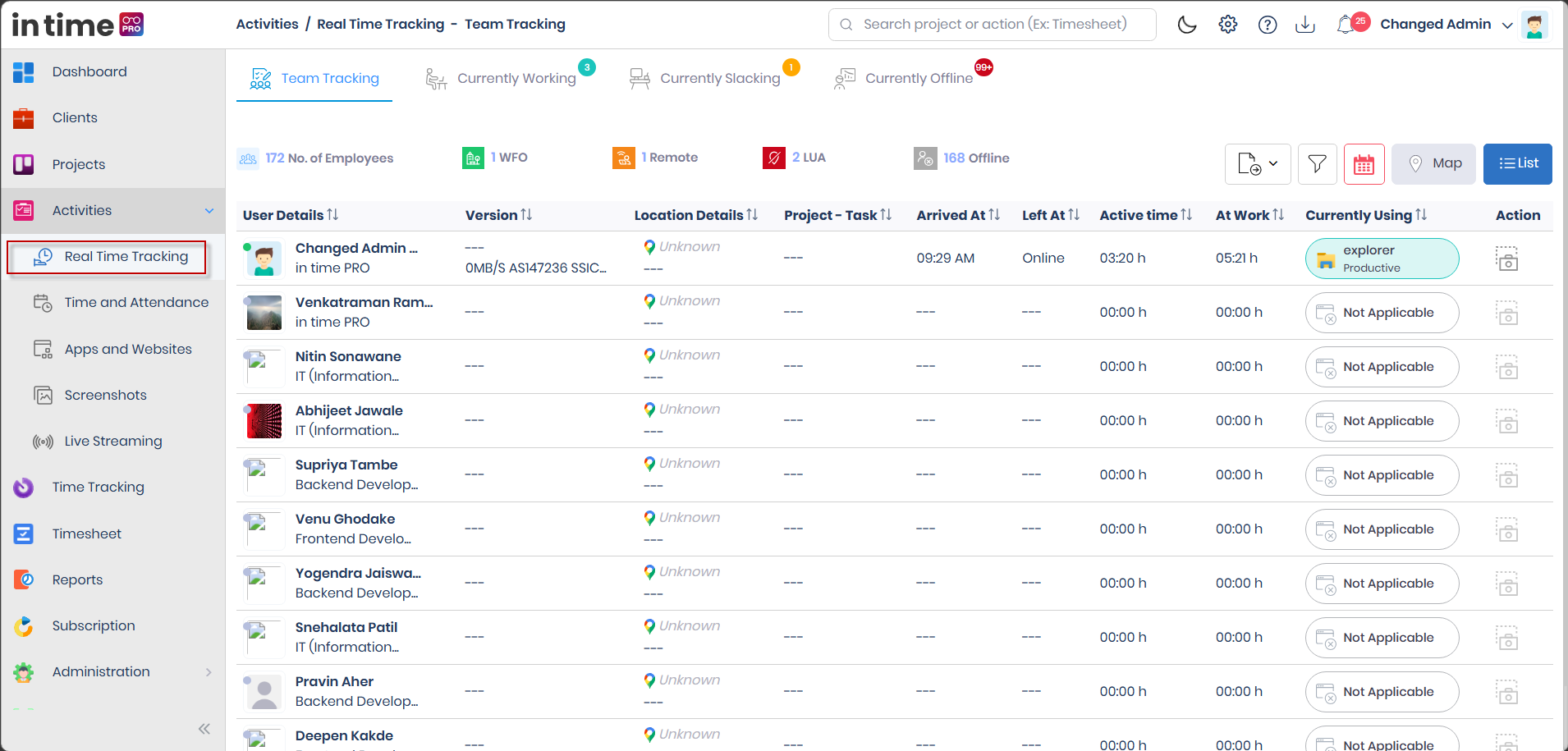Screen dimensions: 1568x751
Task: Open help question mark icon
Action: tap(1268, 25)
